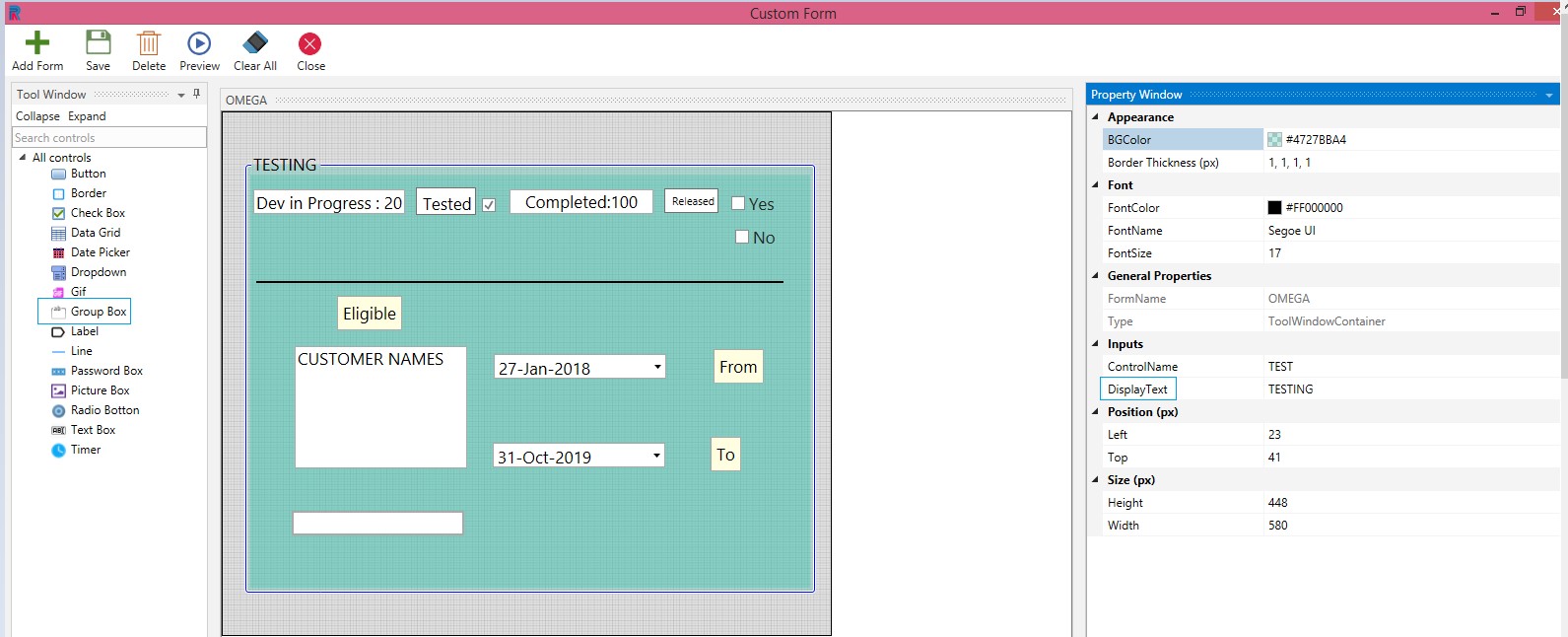Screen dimensions: 1568x637
Task: Click the Clear All eraser icon
Action: [255, 43]
